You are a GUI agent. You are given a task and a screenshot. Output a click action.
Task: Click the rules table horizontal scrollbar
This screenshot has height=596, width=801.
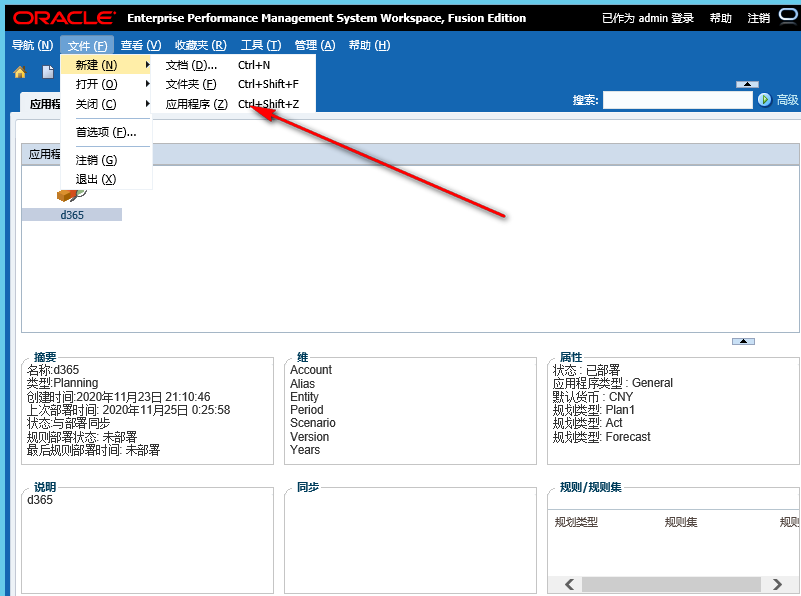pos(673,584)
